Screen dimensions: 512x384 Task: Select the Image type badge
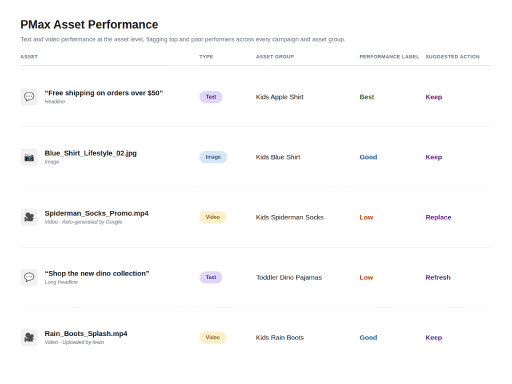pos(213,157)
